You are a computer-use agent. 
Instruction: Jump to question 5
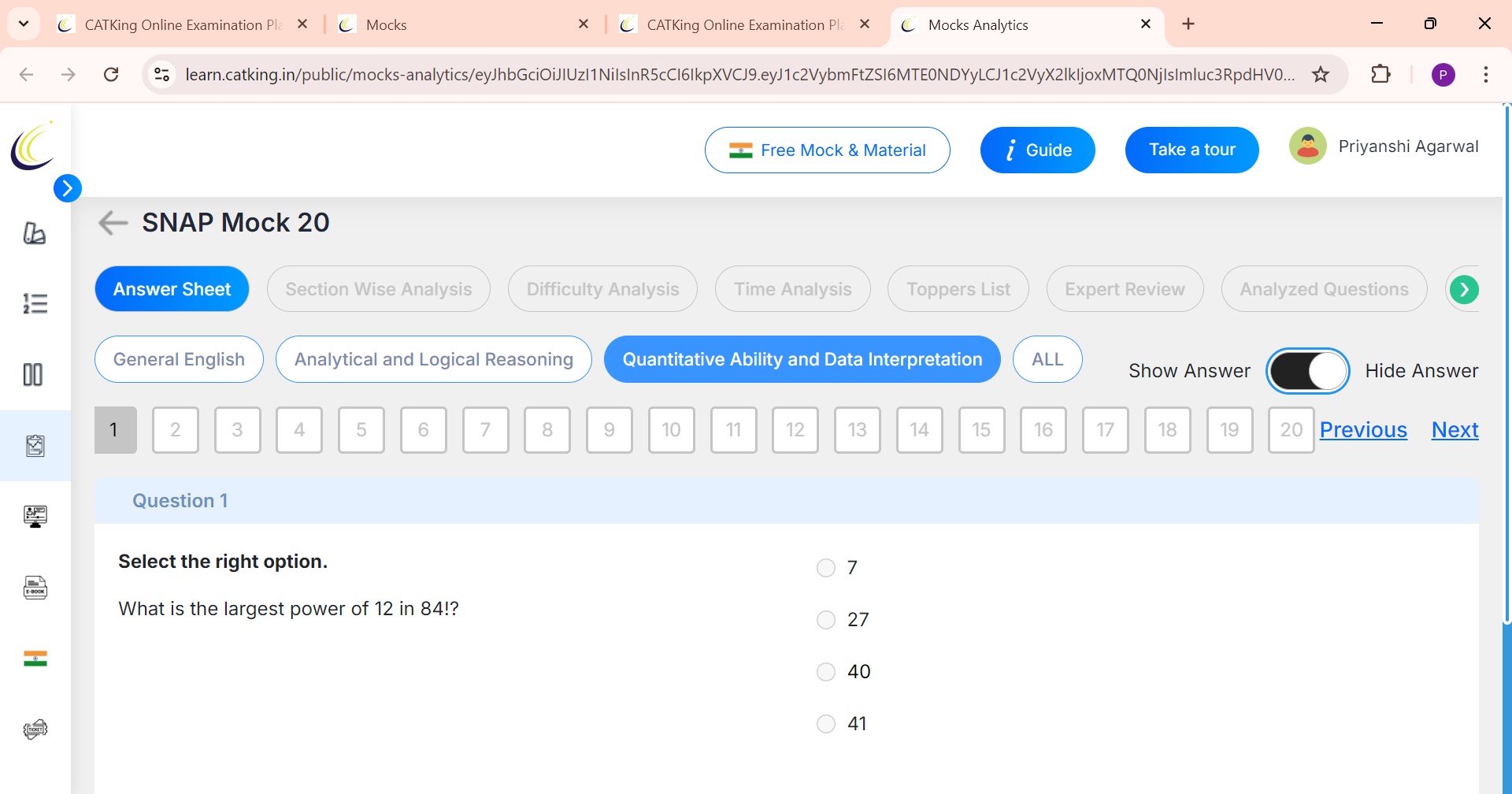(x=361, y=430)
